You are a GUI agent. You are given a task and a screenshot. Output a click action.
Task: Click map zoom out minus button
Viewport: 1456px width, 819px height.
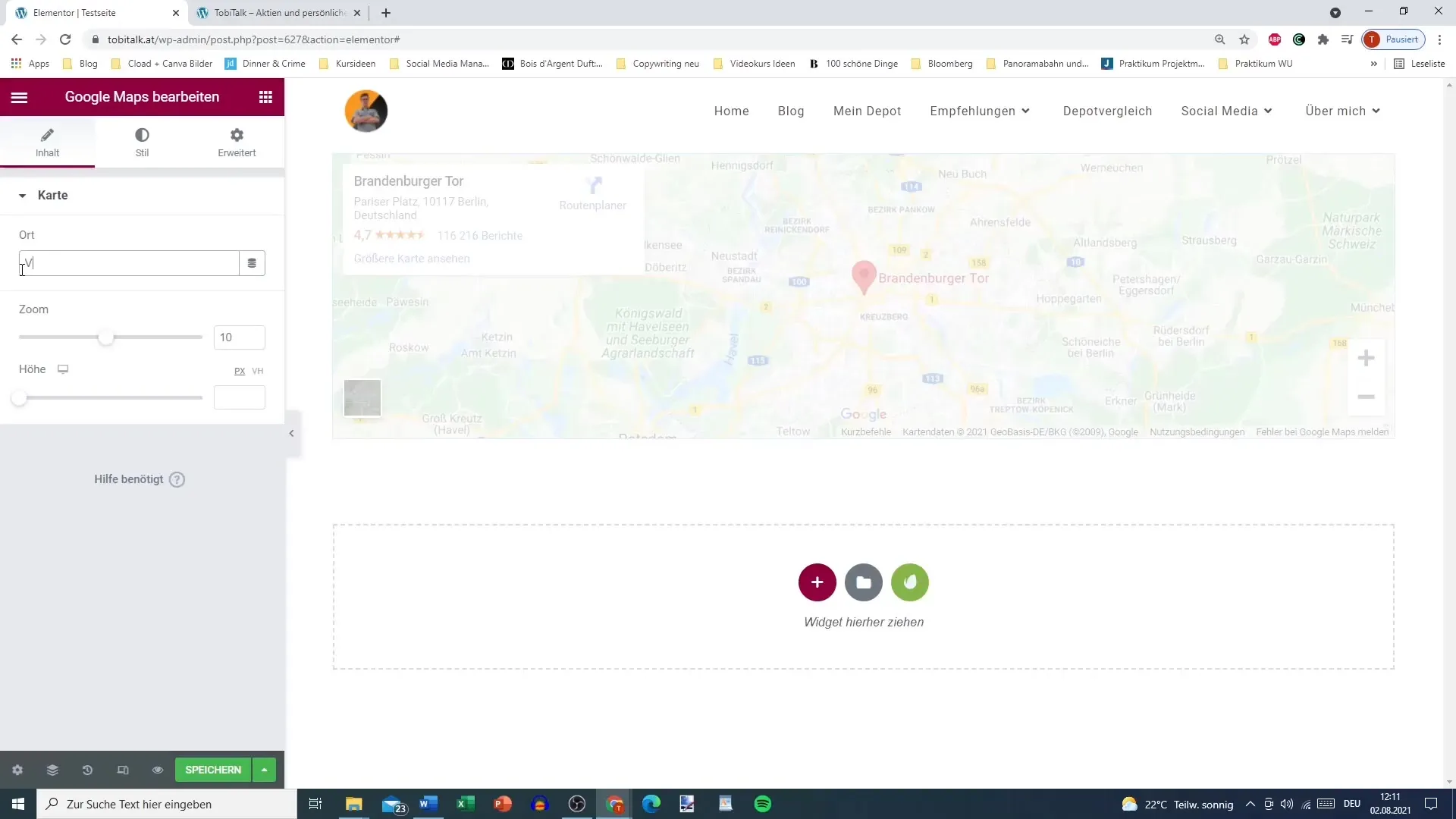point(1366,397)
